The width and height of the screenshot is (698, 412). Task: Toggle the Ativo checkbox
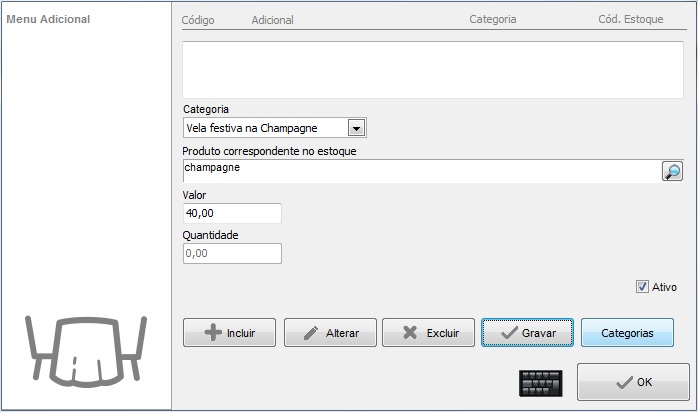tap(643, 287)
